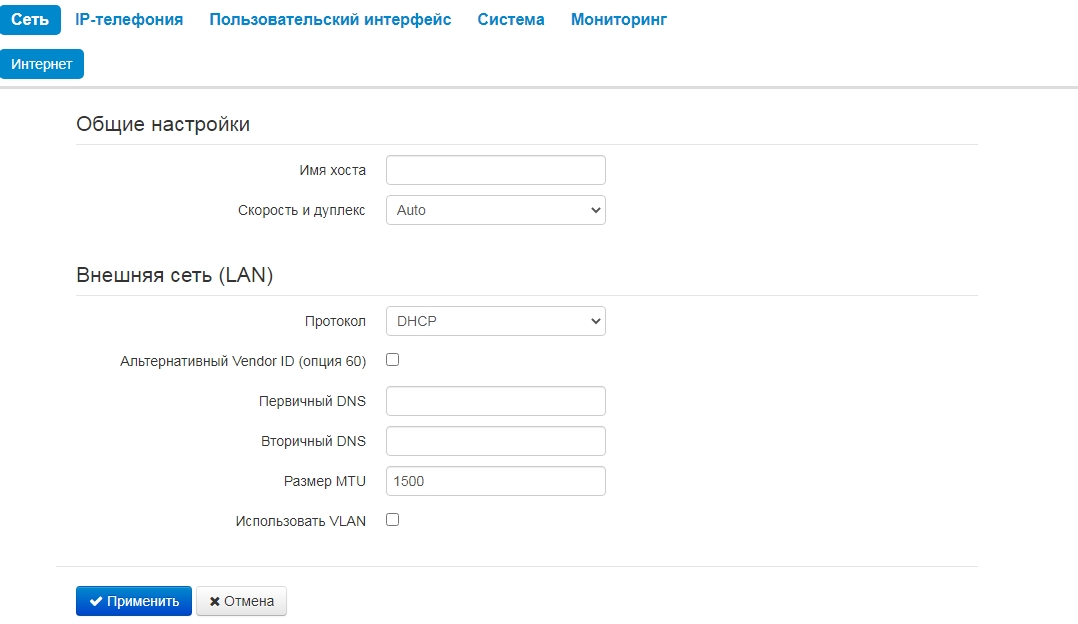Click the Альтернативный Vendor ID (опция 60) label text
This screenshot has width=1078, height=624.
243,361
